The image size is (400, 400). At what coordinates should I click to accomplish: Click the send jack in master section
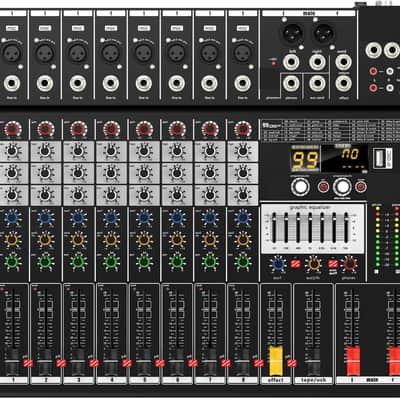tap(344, 62)
